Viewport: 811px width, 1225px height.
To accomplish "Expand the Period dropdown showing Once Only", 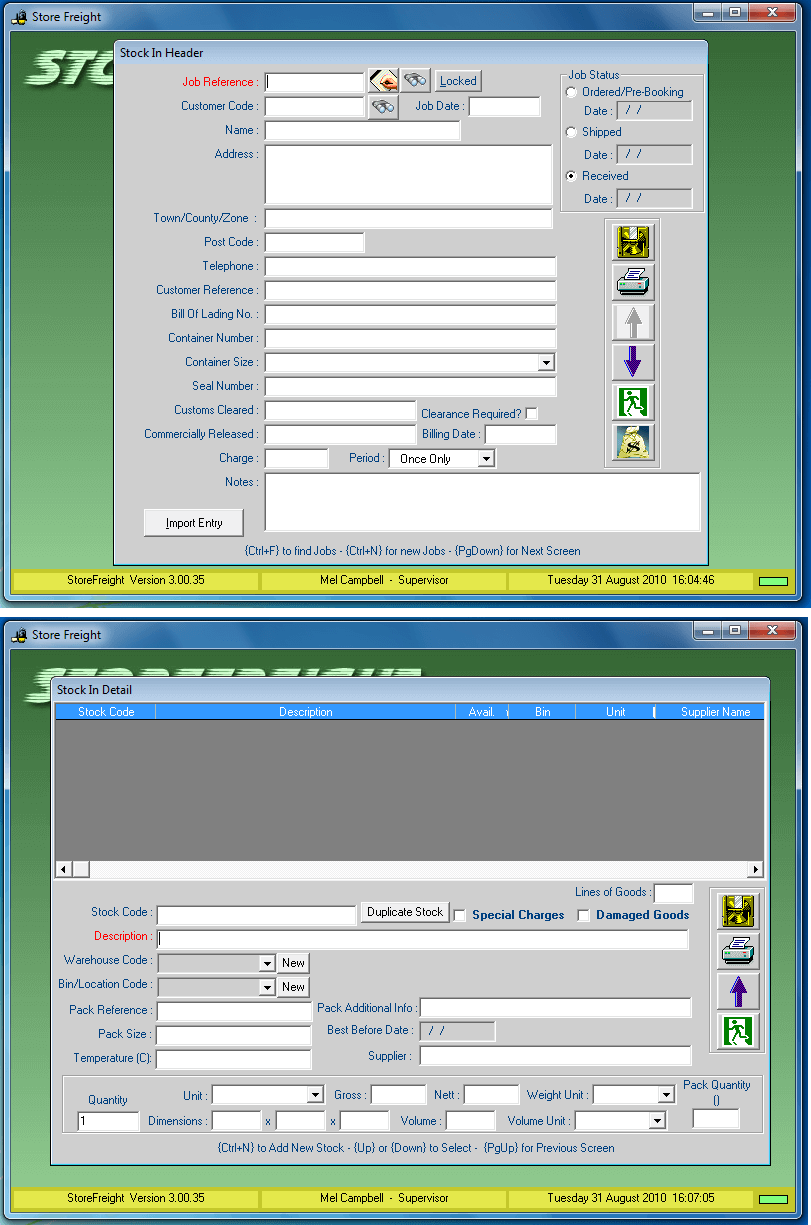I will (486, 459).
